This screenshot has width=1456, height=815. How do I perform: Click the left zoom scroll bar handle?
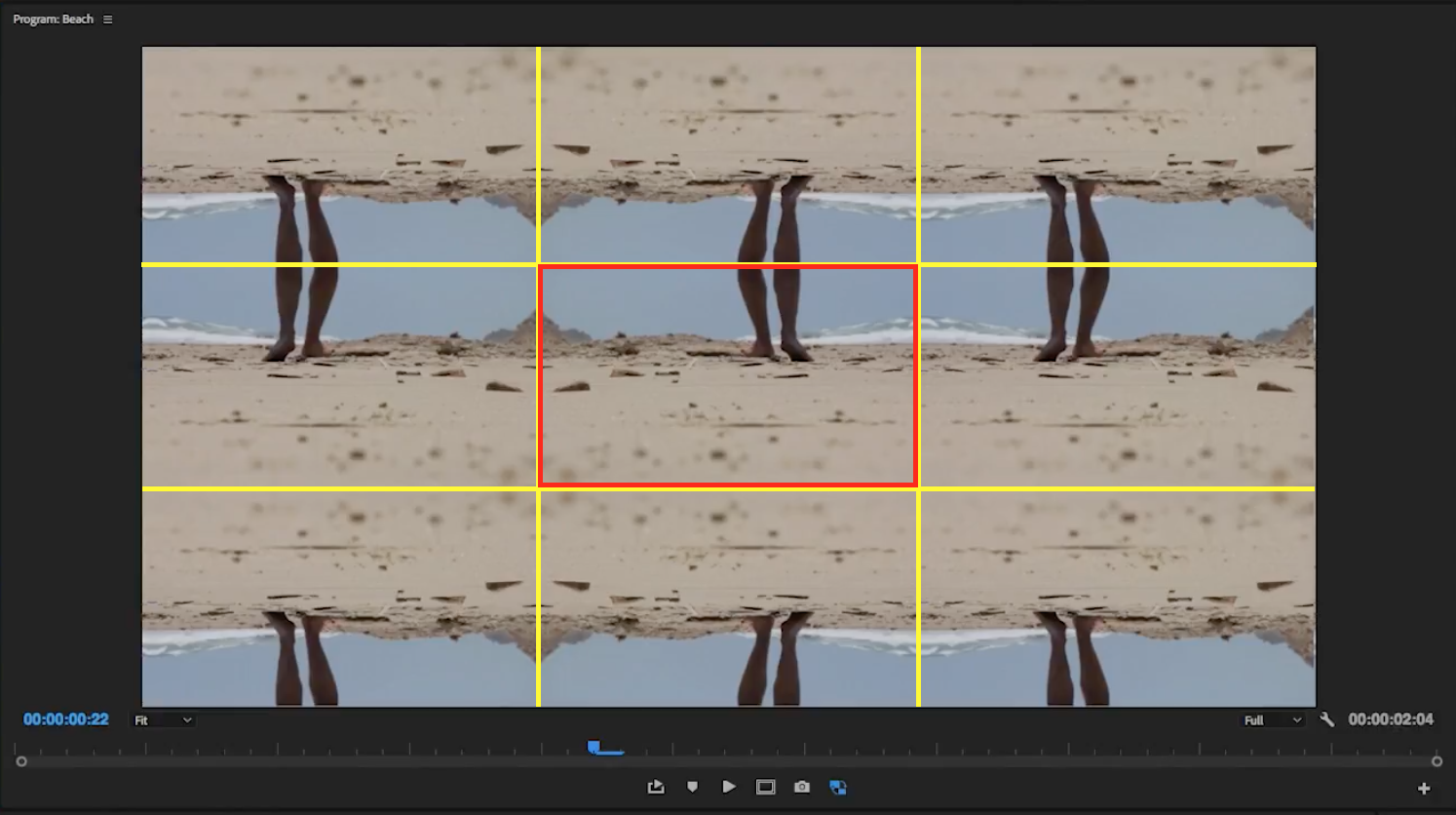tap(21, 761)
